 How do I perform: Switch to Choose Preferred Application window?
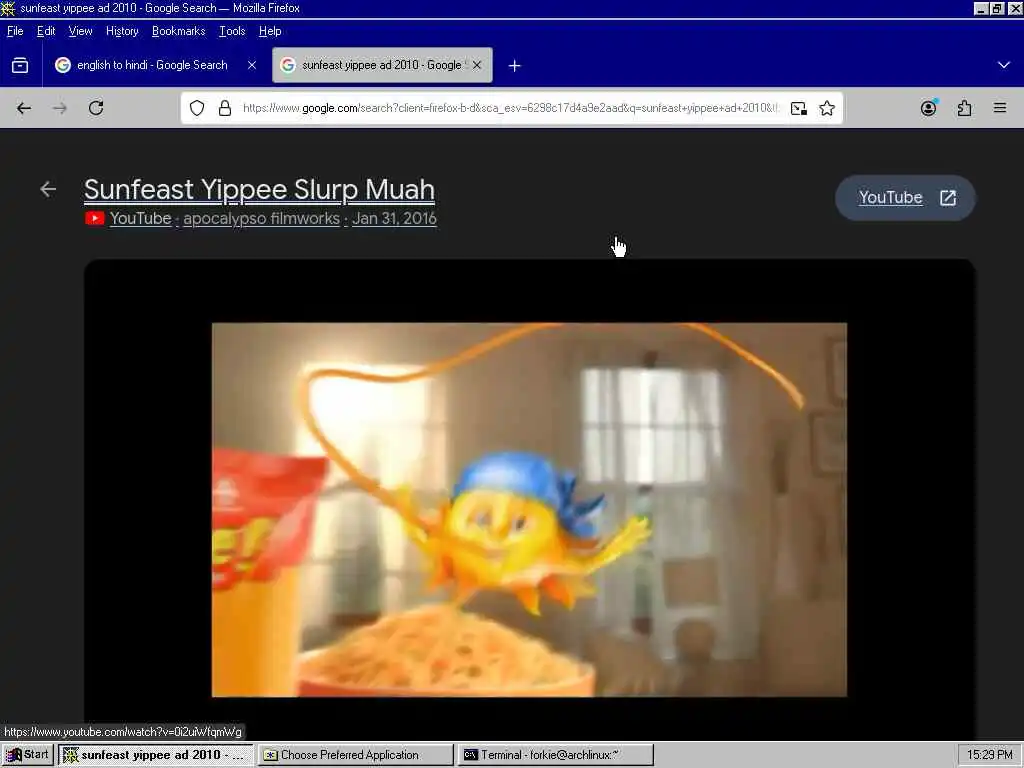[x=355, y=755]
